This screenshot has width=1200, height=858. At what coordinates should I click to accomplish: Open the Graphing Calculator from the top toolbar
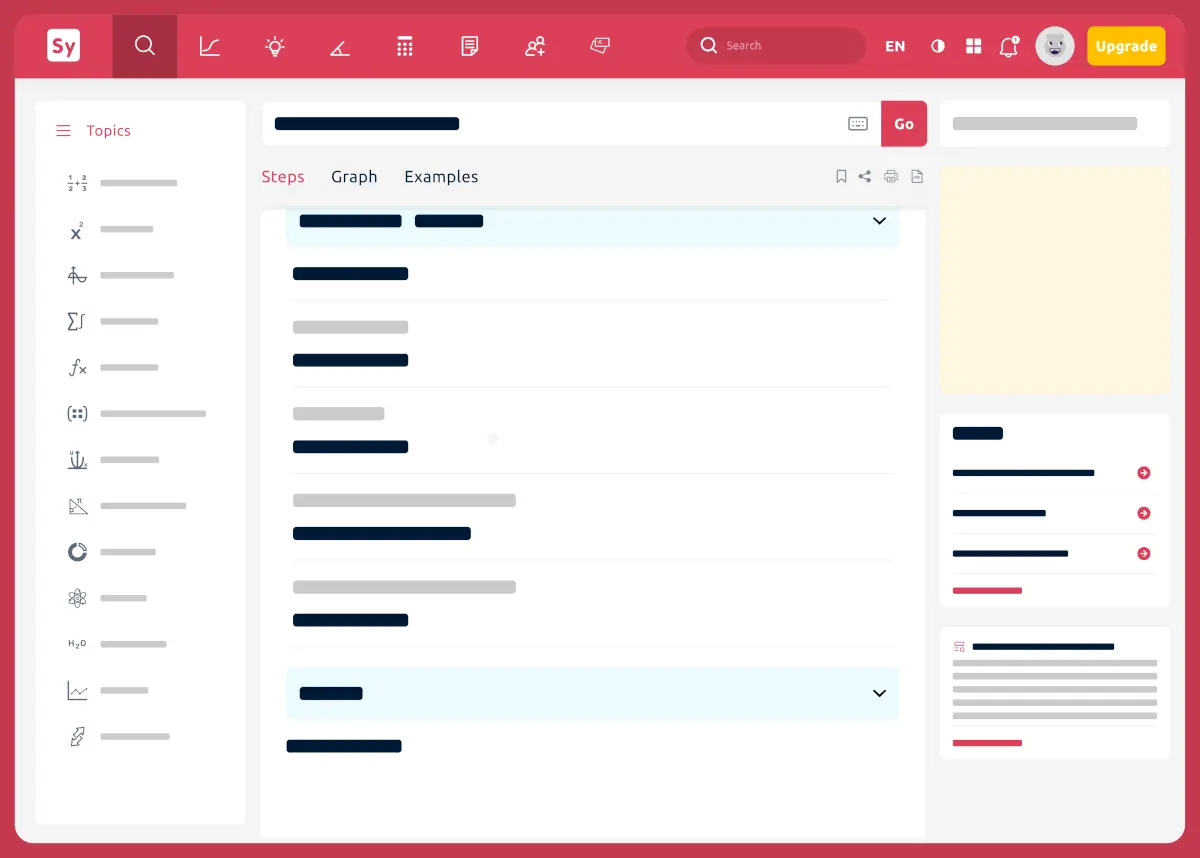pyautogui.click(x=209, y=46)
